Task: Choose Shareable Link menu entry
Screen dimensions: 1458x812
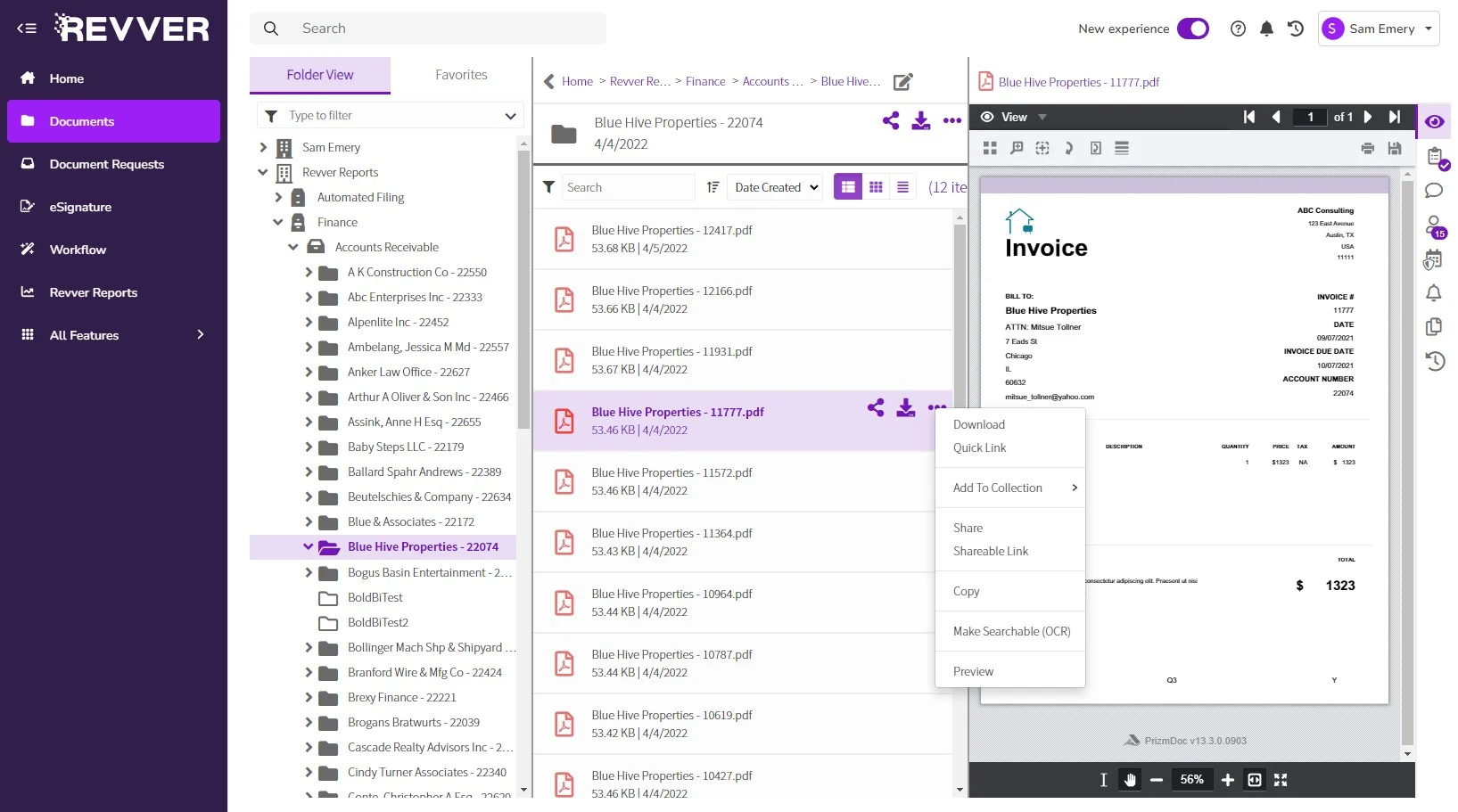Action: tap(991, 551)
